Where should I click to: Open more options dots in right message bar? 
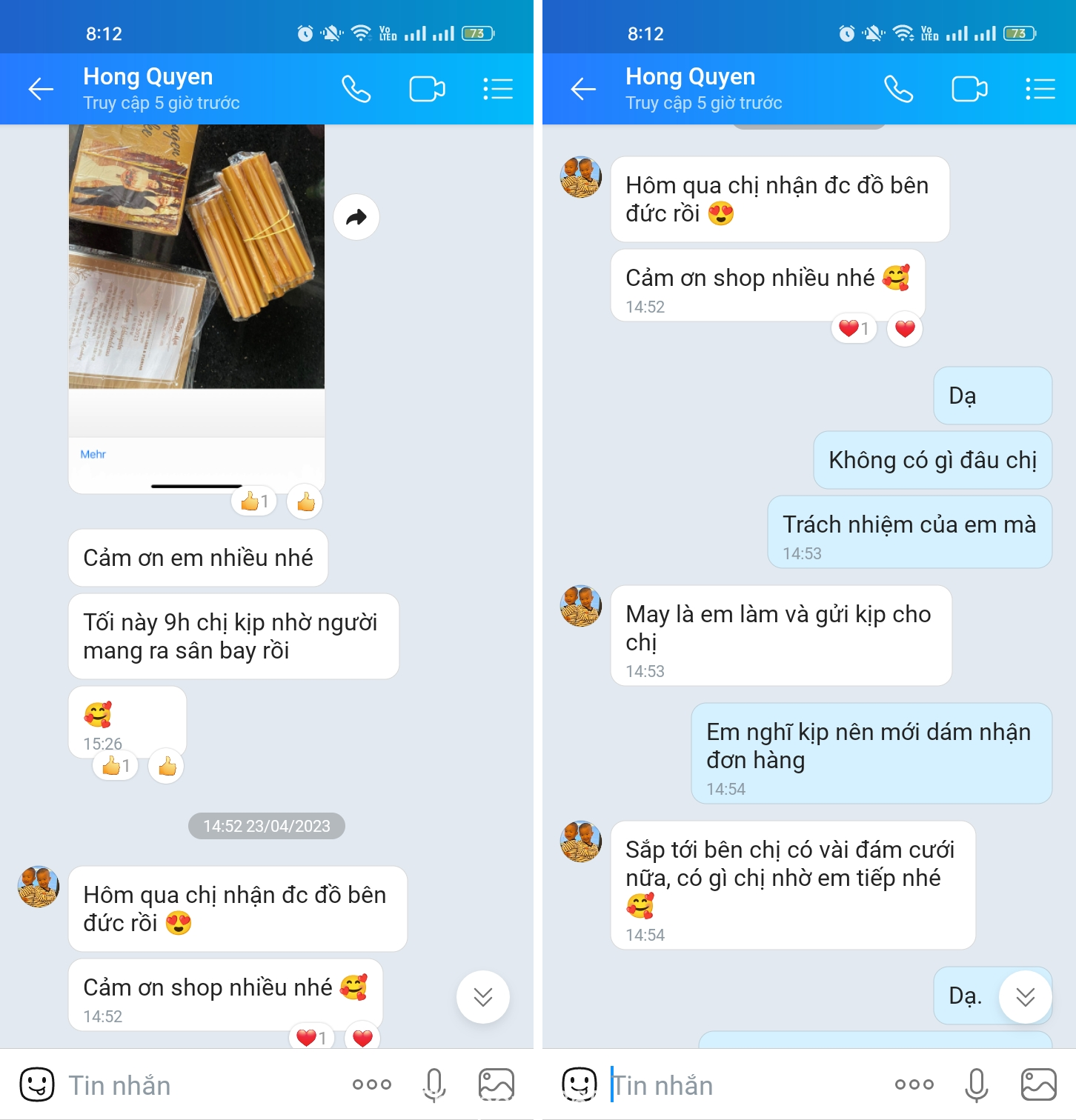(914, 1085)
